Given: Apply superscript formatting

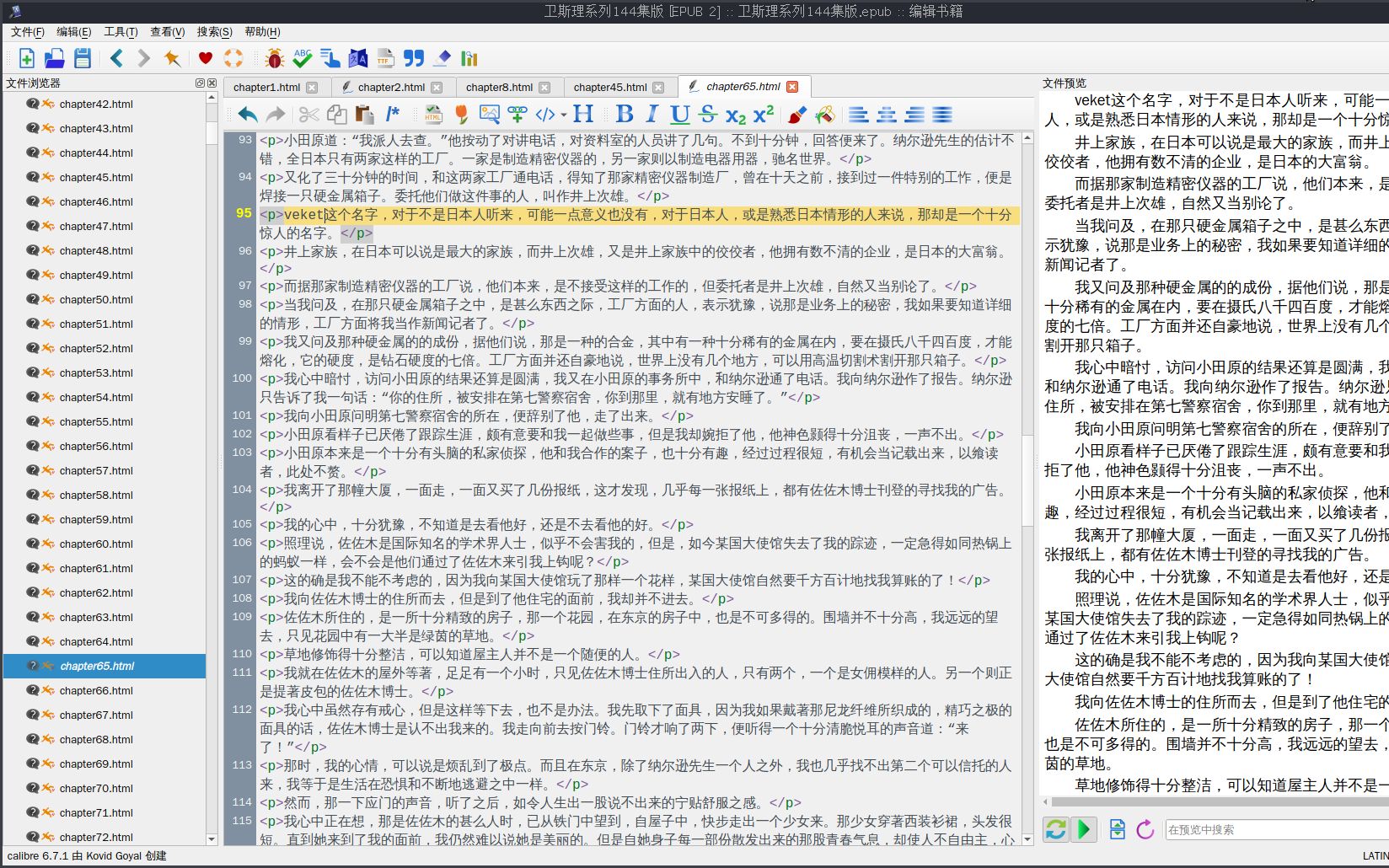Looking at the screenshot, I should tap(764, 114).
